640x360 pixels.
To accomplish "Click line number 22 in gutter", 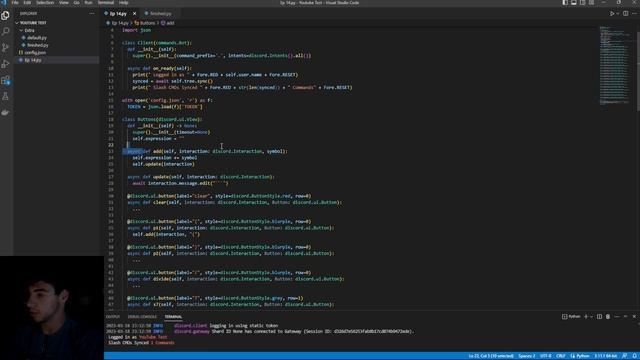I will coord(111,145).
